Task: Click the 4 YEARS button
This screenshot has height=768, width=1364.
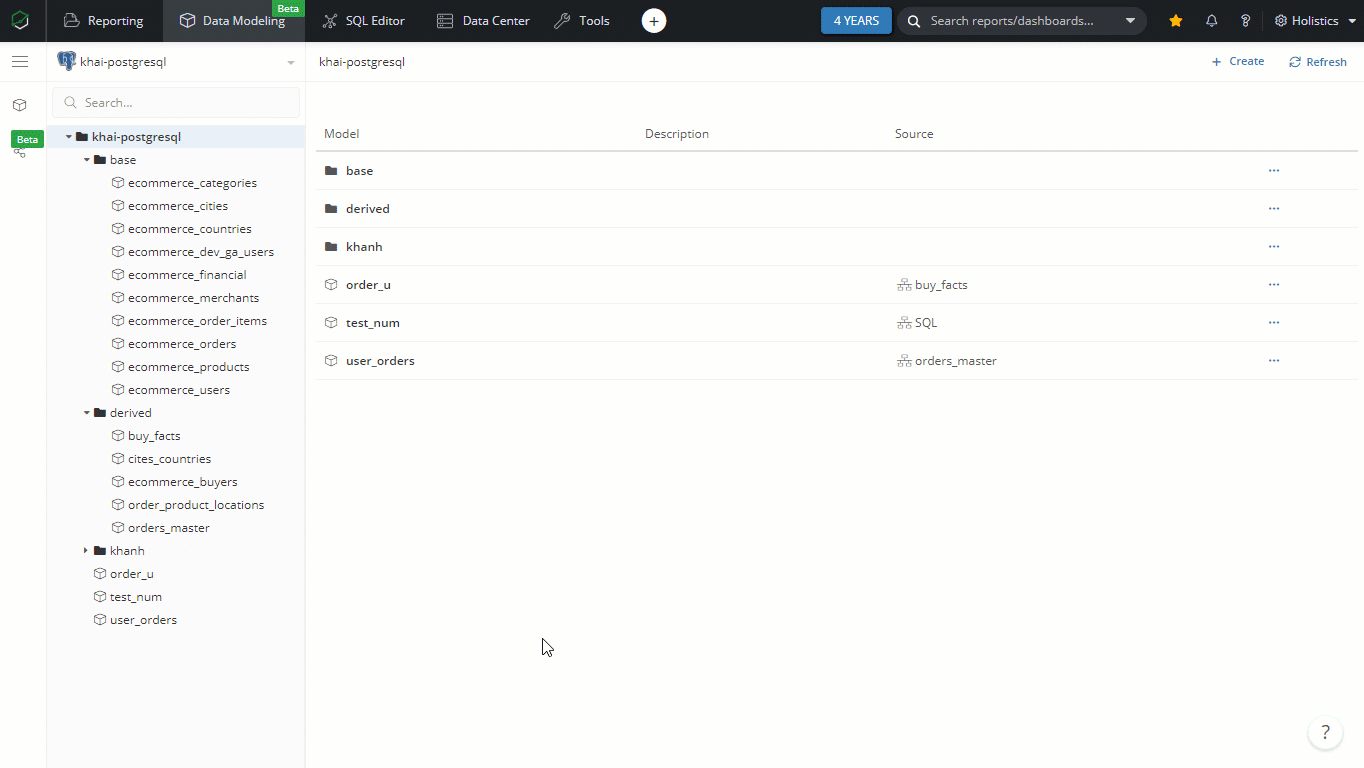Action: click(x=856, y=20)
